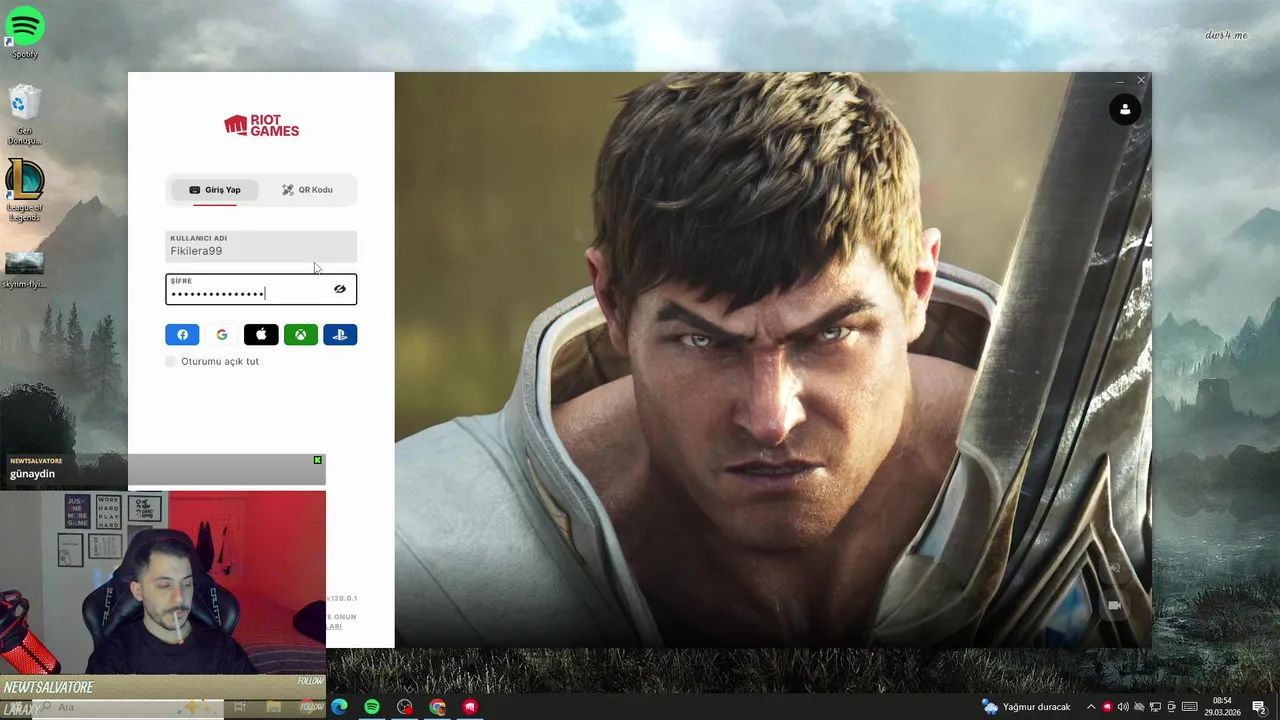Sign in with Google button

[x=222, y=335]
